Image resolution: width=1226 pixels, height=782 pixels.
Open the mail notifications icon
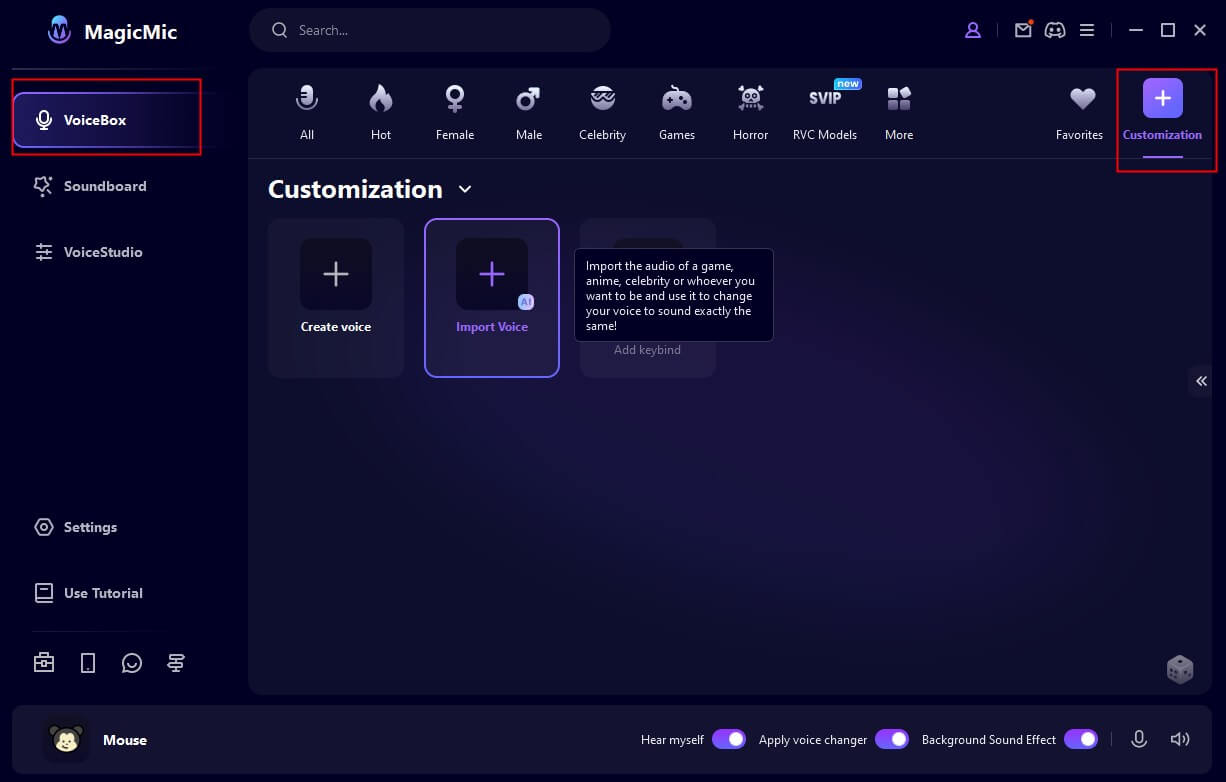point(1022,30)
